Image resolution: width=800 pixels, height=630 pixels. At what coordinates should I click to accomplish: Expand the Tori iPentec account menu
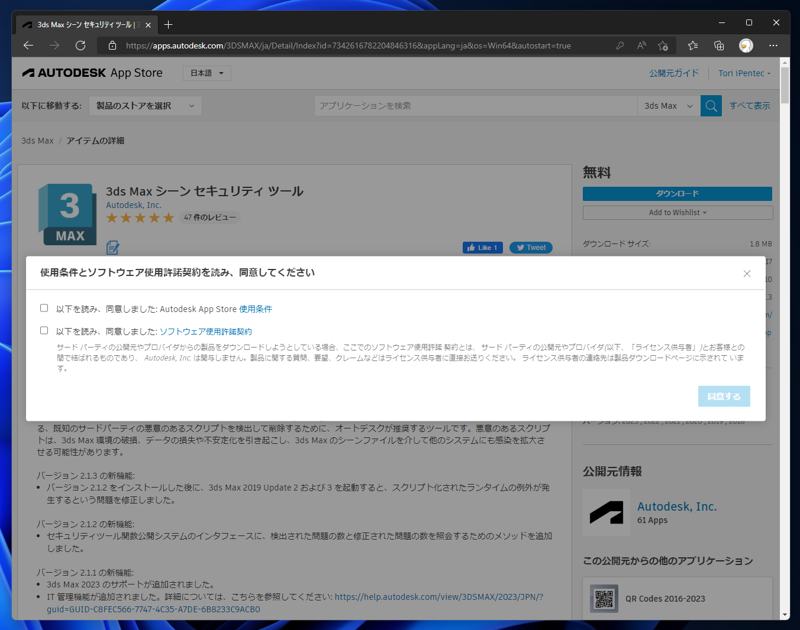pos(744,73)
